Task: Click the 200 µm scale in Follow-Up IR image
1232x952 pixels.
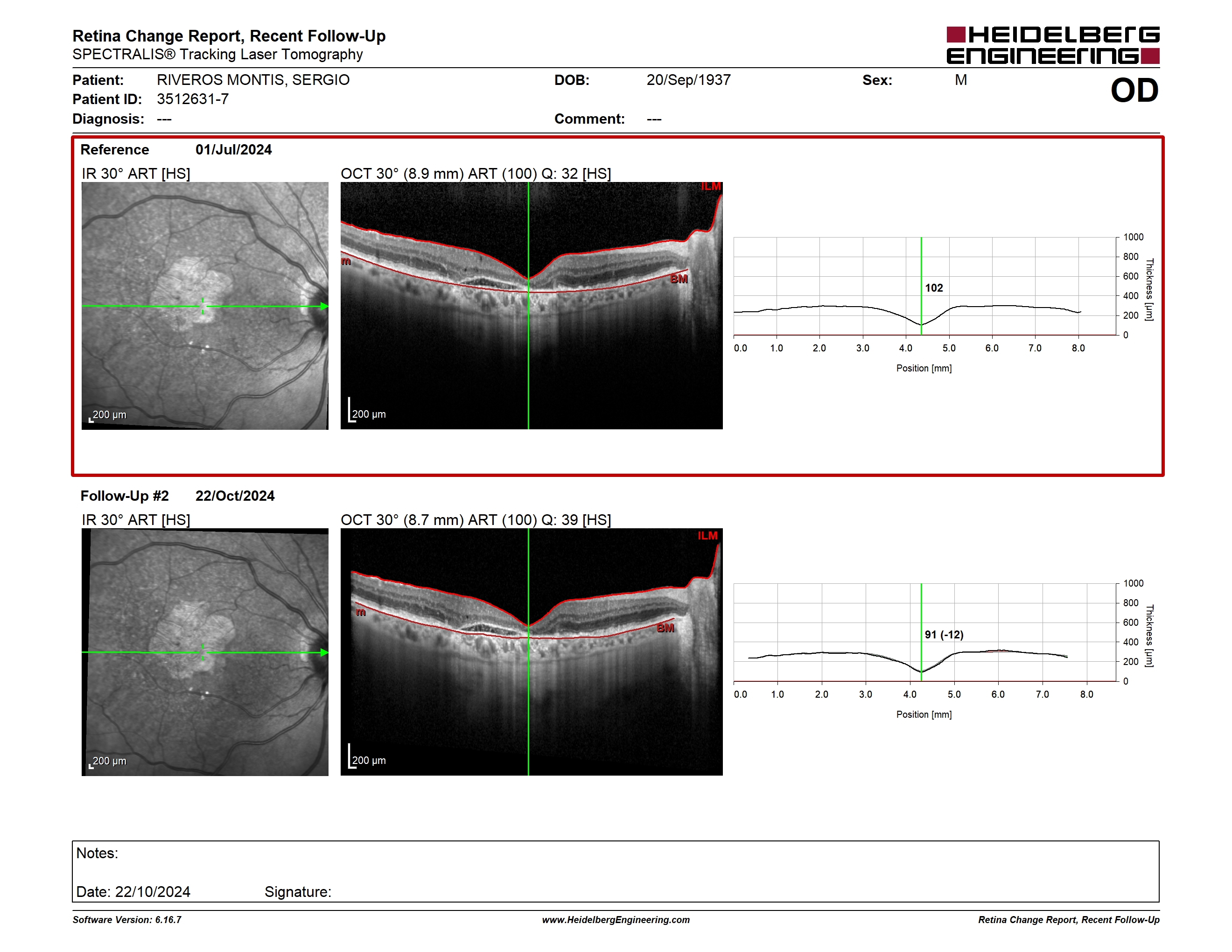Action: [x=108, y=762]
